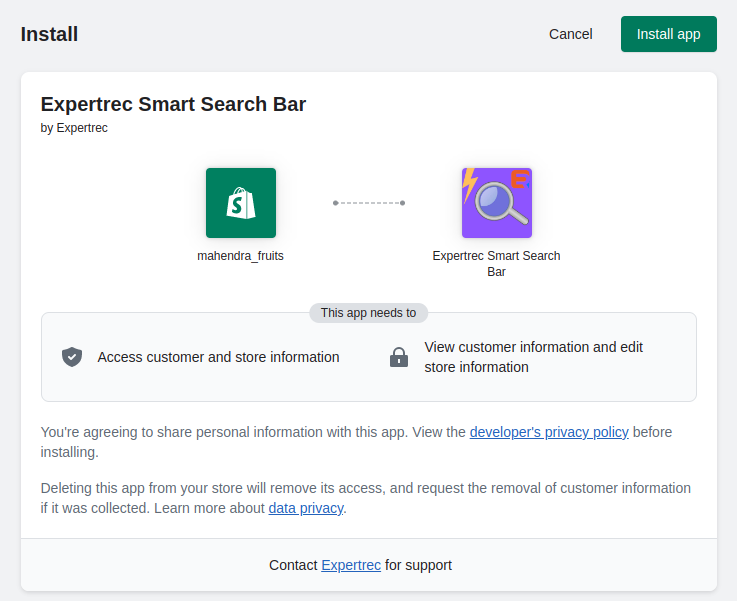
Task: Follow the data privacy link
Action: coord(306,508)
